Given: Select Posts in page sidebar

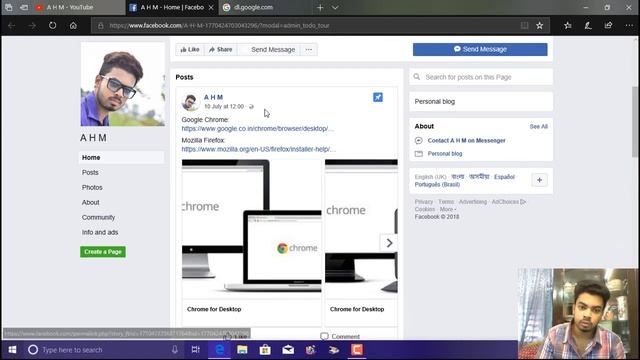Looking at the screenshot, I should tap(90, 172).
